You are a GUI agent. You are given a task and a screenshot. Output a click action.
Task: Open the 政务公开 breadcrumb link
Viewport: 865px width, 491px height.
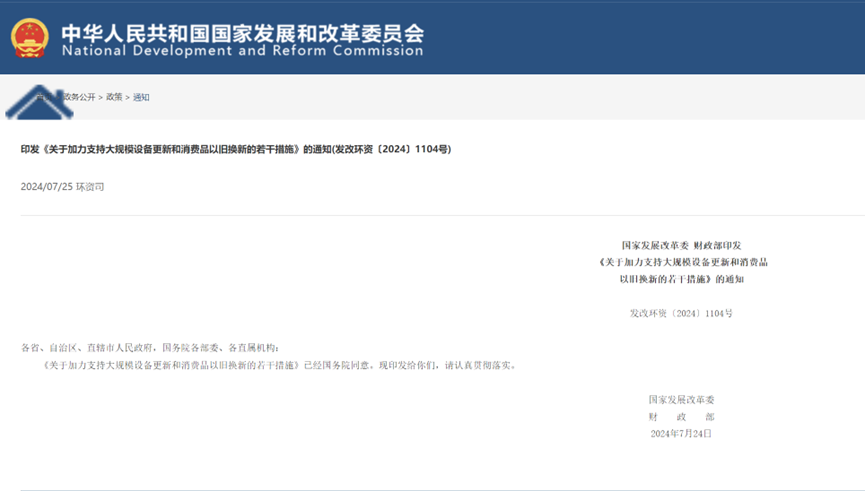tap(79, 97)
